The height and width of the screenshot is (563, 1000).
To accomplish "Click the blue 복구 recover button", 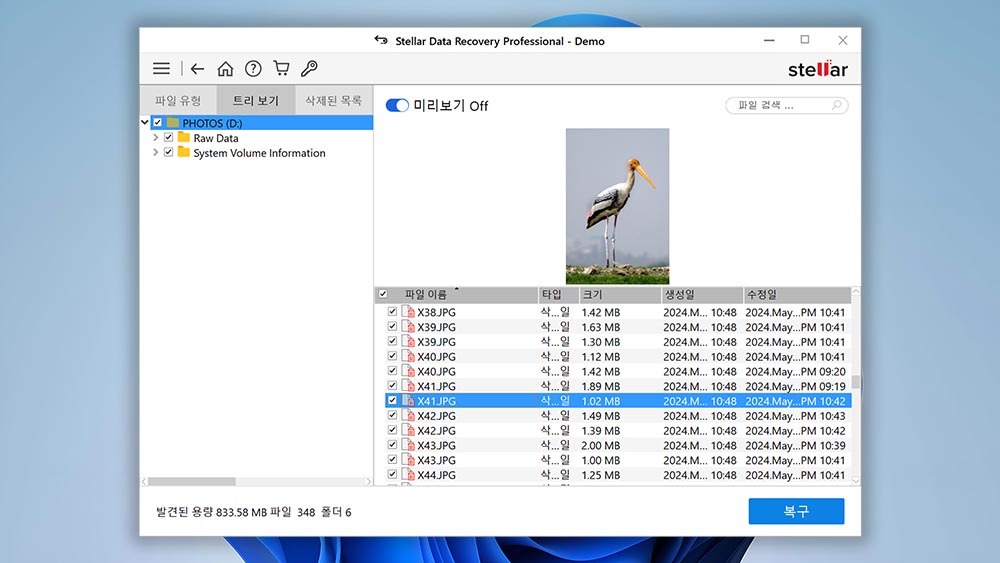I will pyautogui.click(x=797, y=511).
